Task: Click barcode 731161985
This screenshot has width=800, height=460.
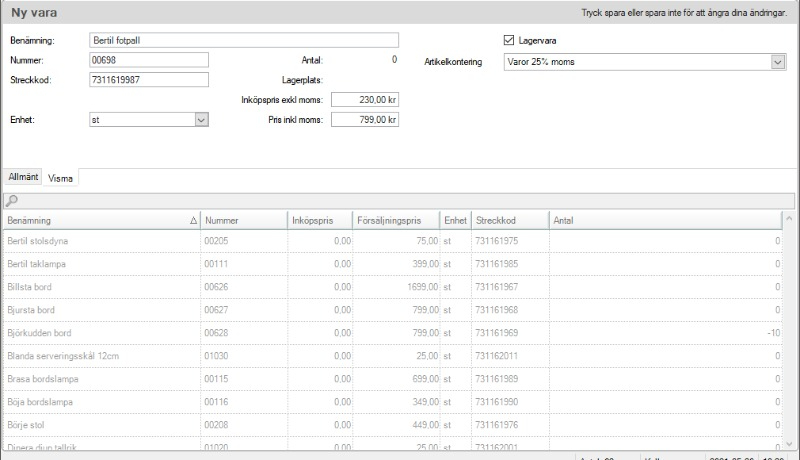Action: (x=496, y=264)
